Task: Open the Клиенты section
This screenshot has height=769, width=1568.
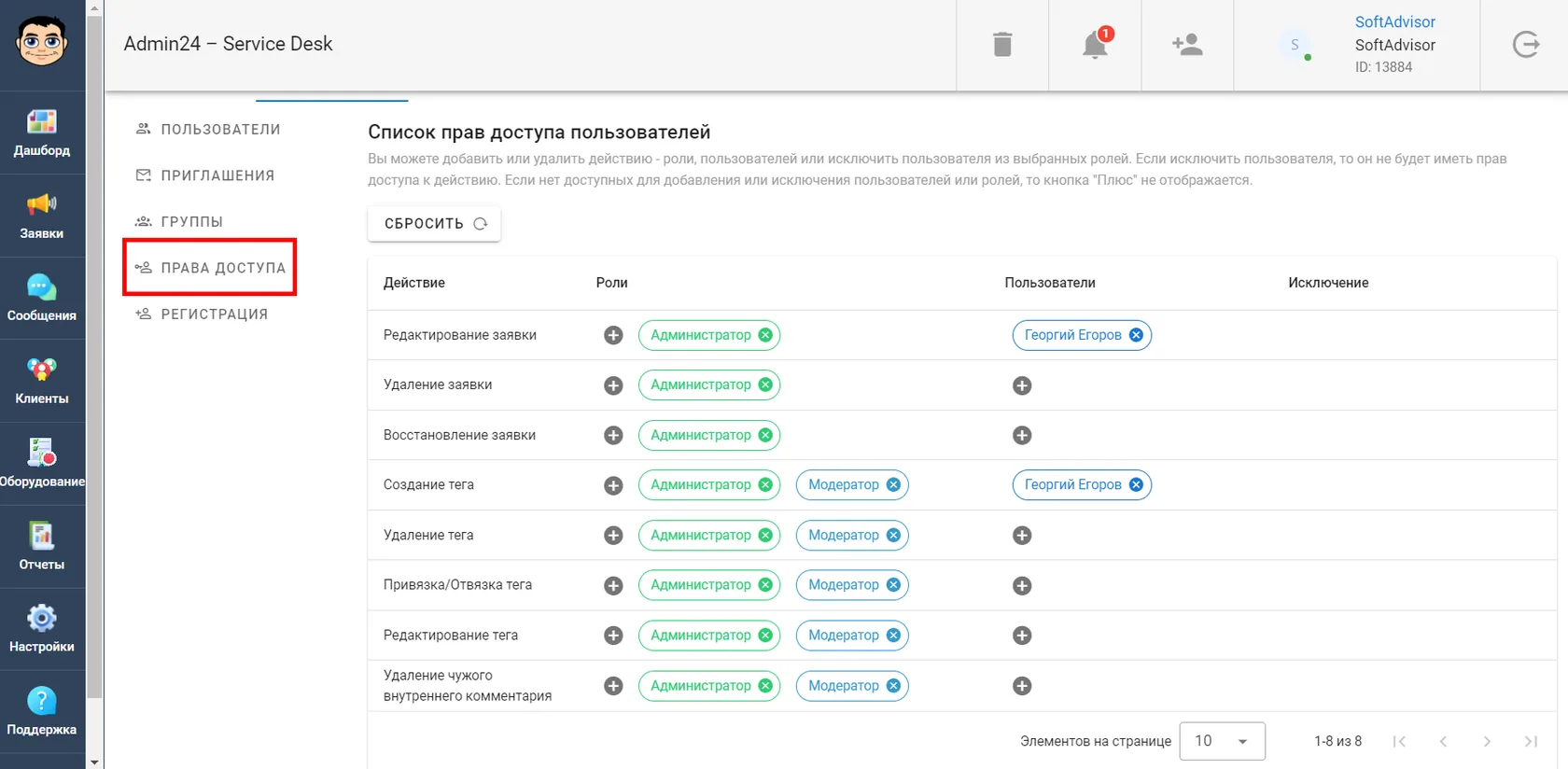Action: pyautogui.click(x=42, y=382)
